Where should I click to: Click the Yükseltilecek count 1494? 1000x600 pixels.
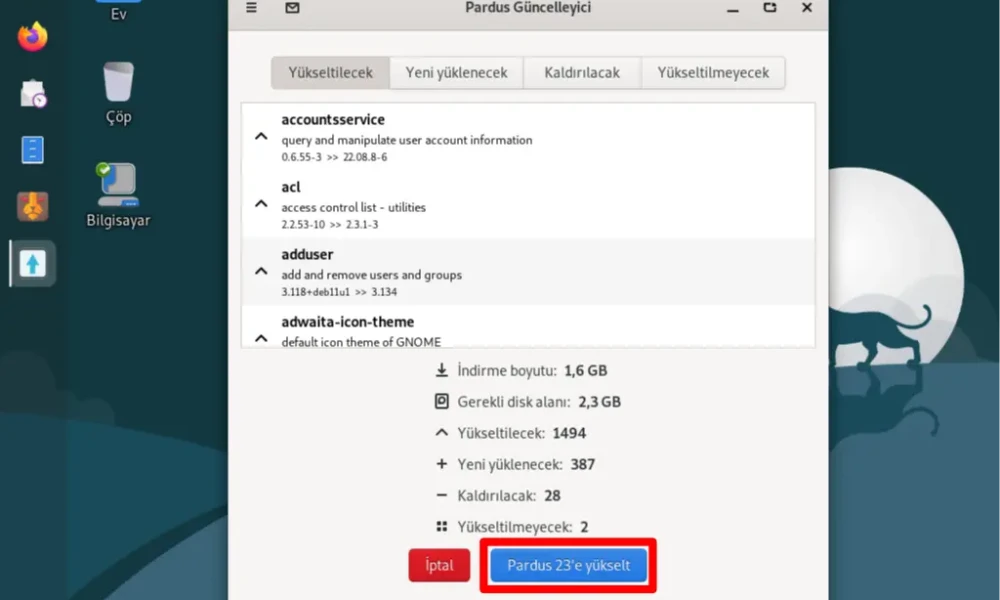click(569, 433)
